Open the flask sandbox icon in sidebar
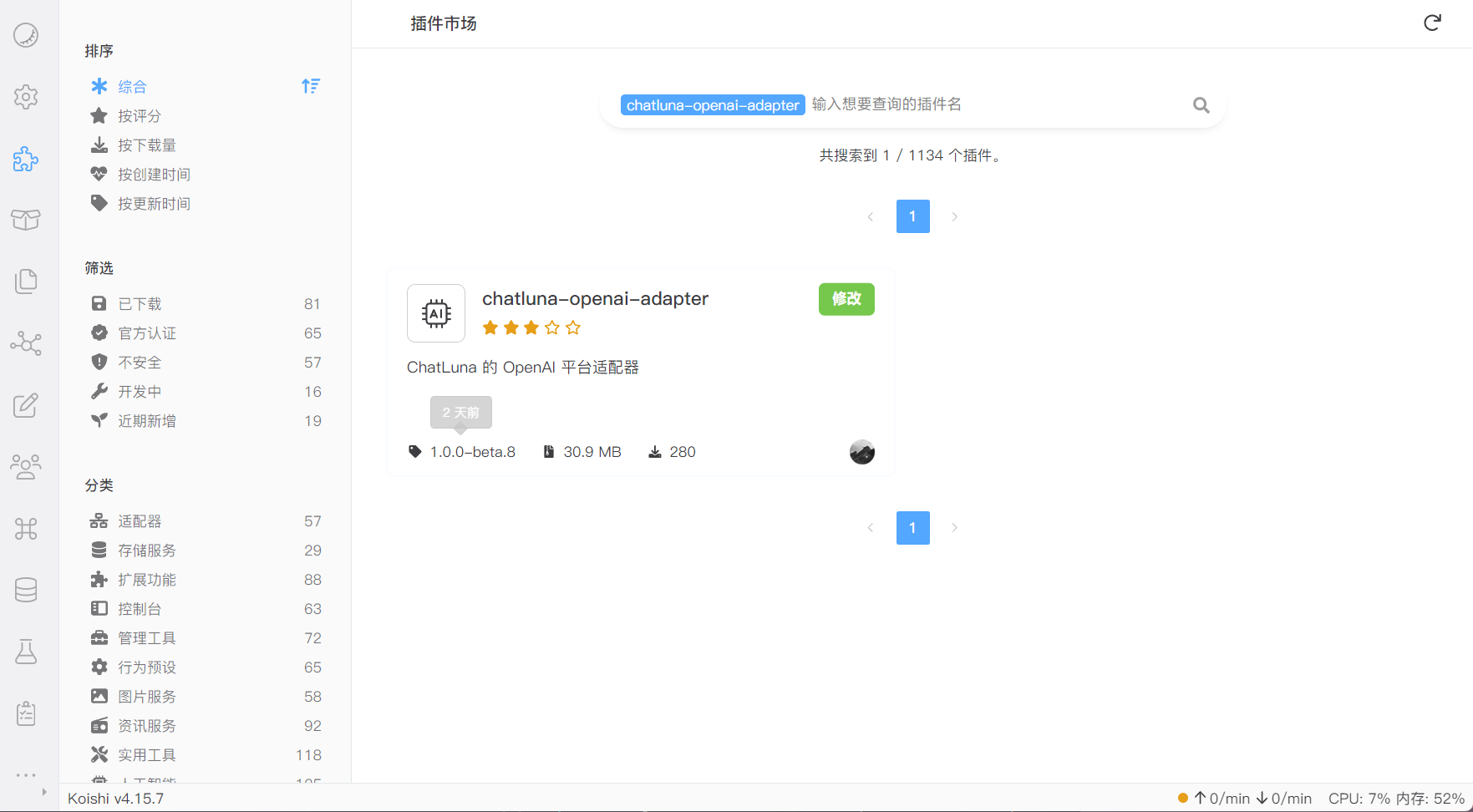This screenshot has height=812, width=1473. pyautogui.click(x=26, y=652)
